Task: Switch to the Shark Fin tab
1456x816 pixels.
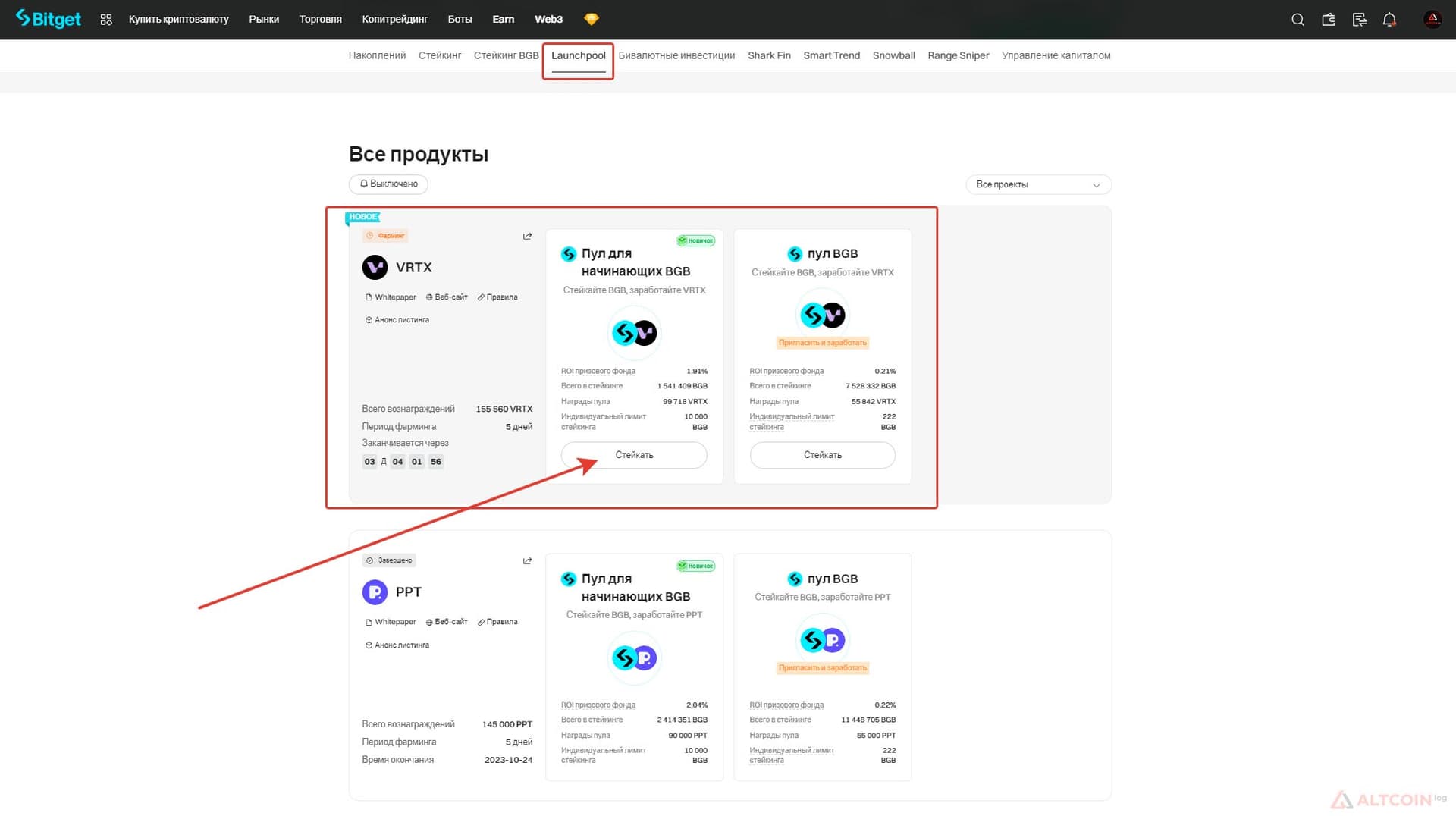Action: pos(769,55)
